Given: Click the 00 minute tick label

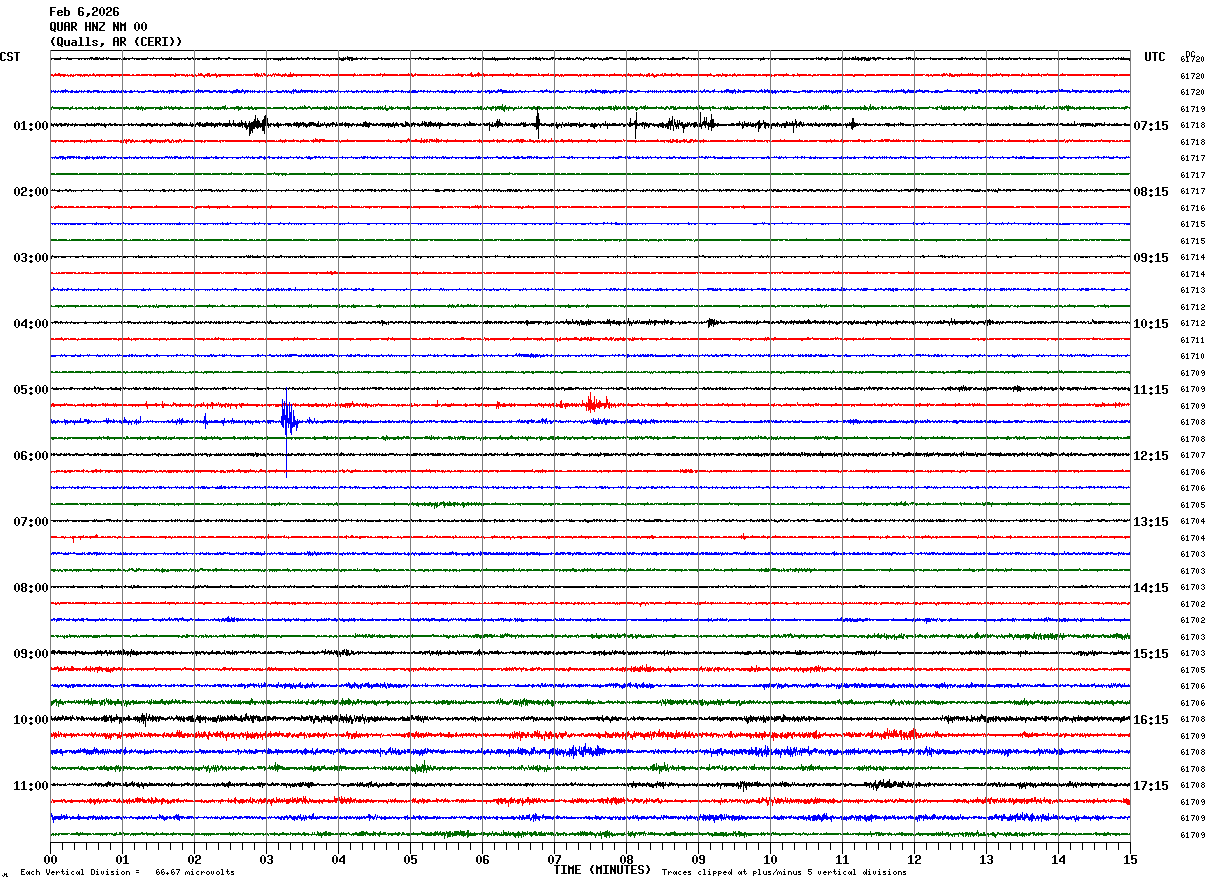Looking at the screenshot, I should point(50,859).
